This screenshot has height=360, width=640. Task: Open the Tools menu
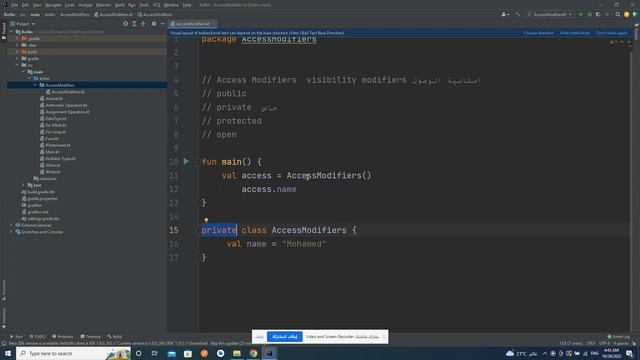coord(144,5)
